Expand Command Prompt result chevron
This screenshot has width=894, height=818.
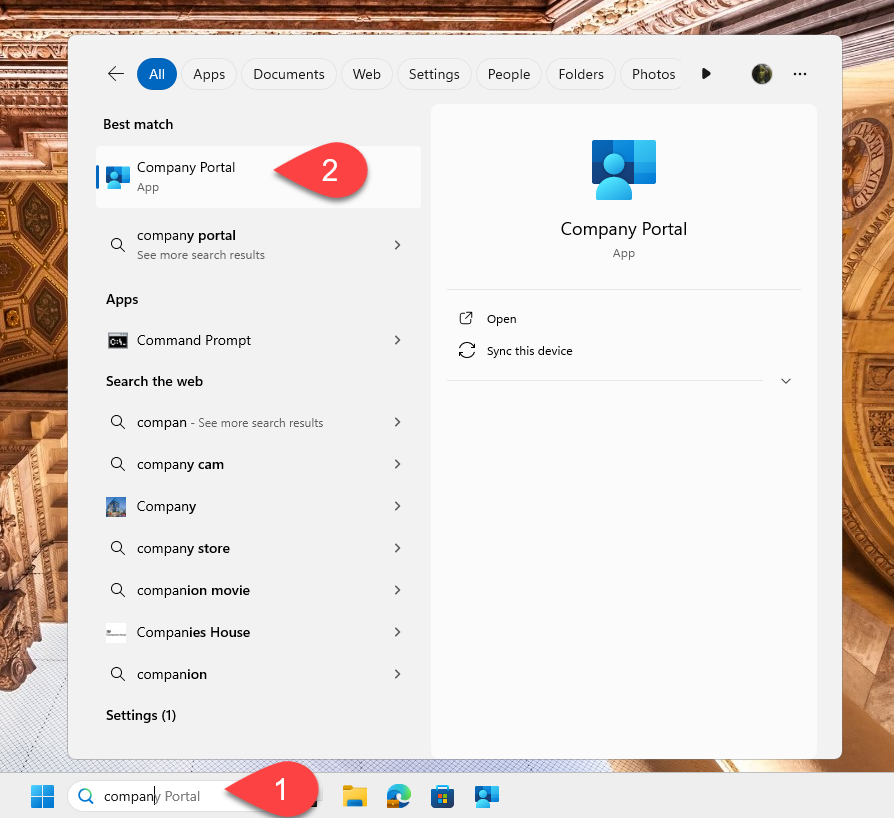pyautogui.click(x=397, y=340)
